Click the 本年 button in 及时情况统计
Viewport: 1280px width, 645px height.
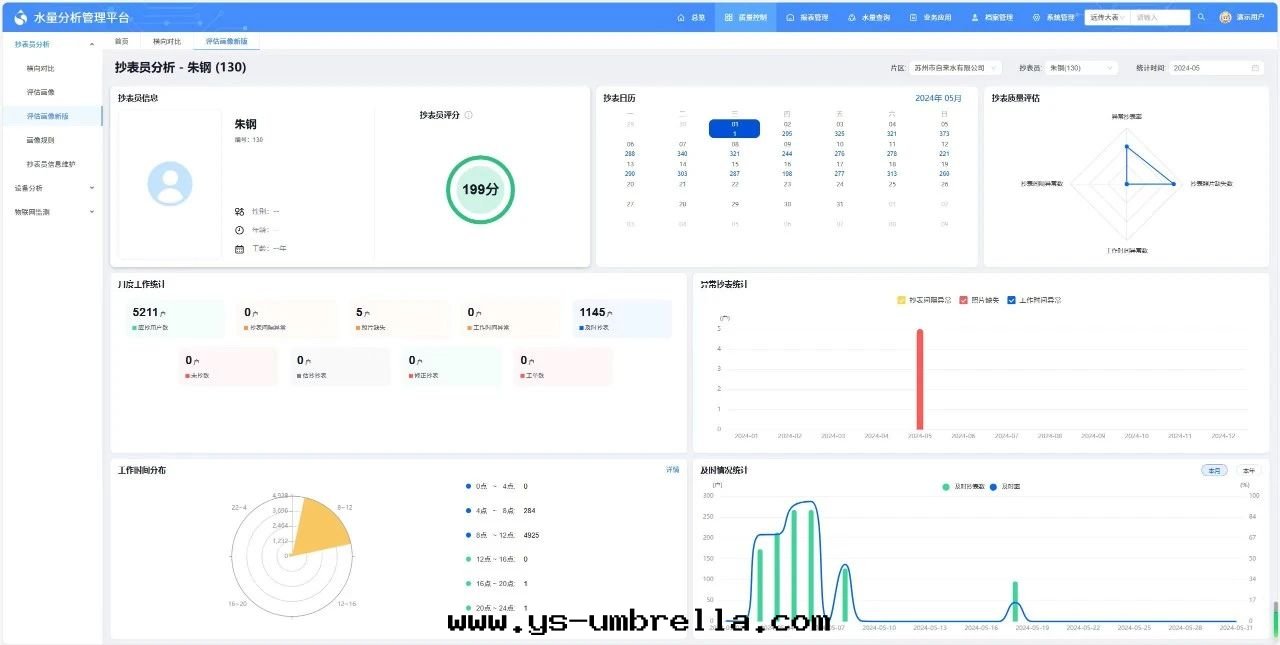pyautogui.click(x=1247, y=470)
